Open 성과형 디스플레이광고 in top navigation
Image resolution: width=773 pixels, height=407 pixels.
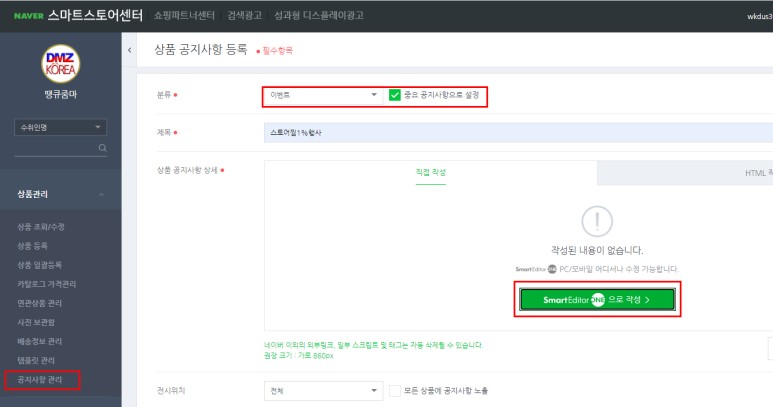[319, 15]
